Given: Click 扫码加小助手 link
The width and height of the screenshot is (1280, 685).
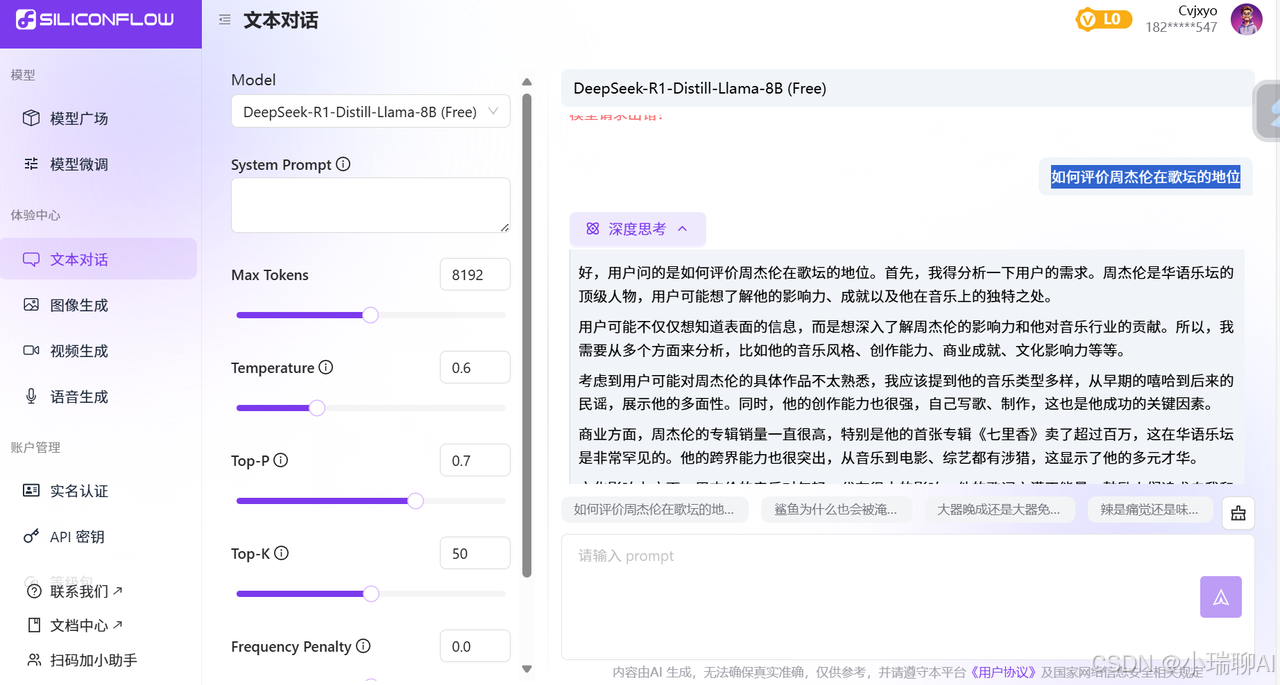Looking at the screenshot, I should coord(94,660).
